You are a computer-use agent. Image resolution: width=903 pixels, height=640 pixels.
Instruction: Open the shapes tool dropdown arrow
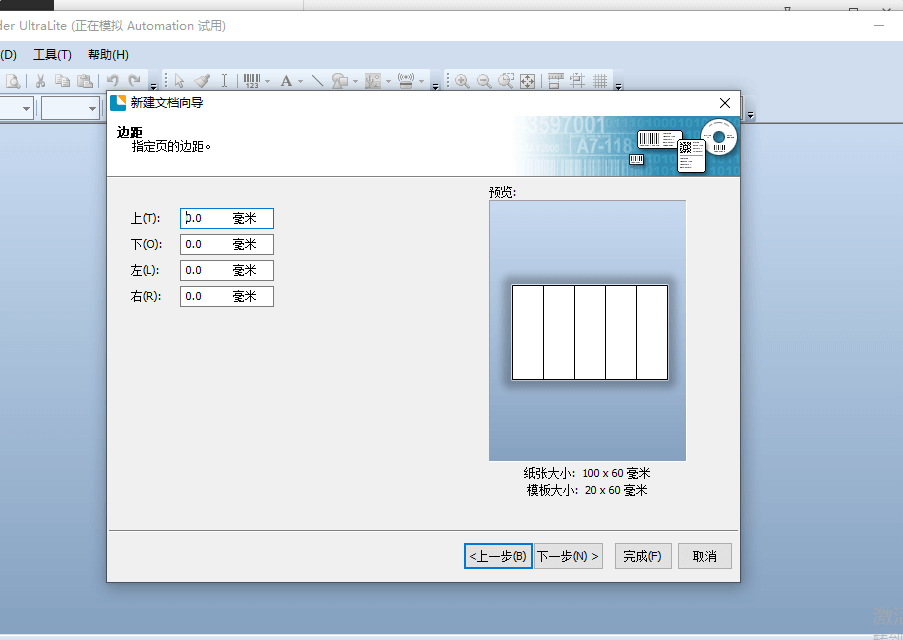tap(355, 81)
